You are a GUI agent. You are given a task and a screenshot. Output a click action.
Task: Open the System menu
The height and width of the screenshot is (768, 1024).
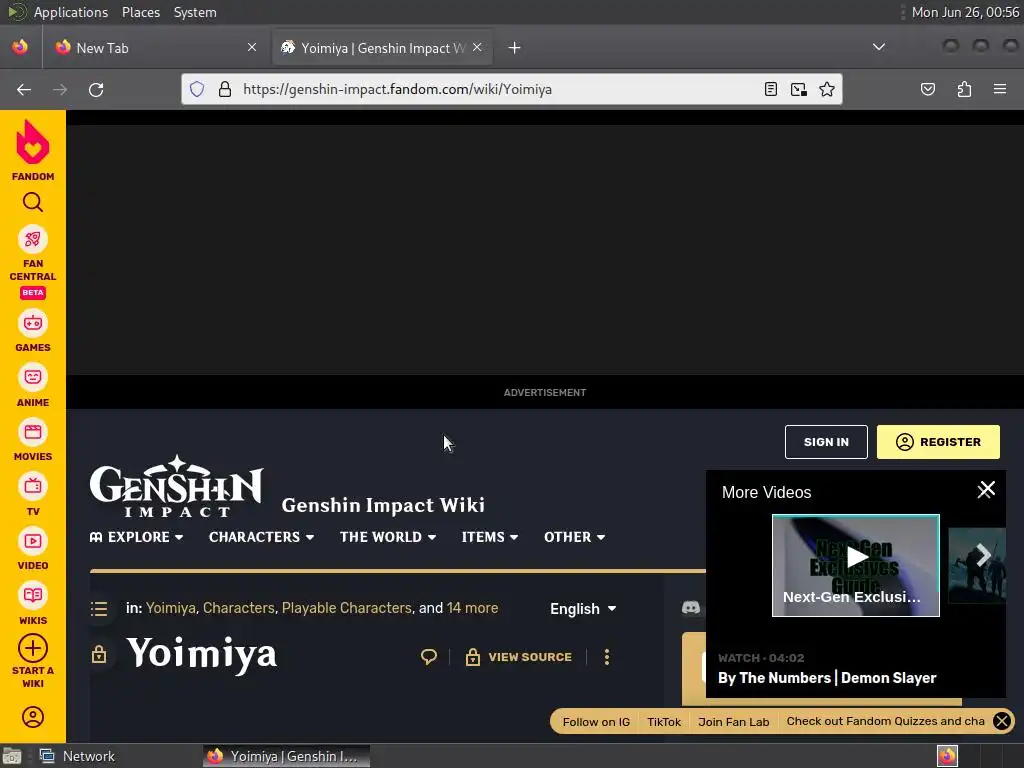(195, 12)
